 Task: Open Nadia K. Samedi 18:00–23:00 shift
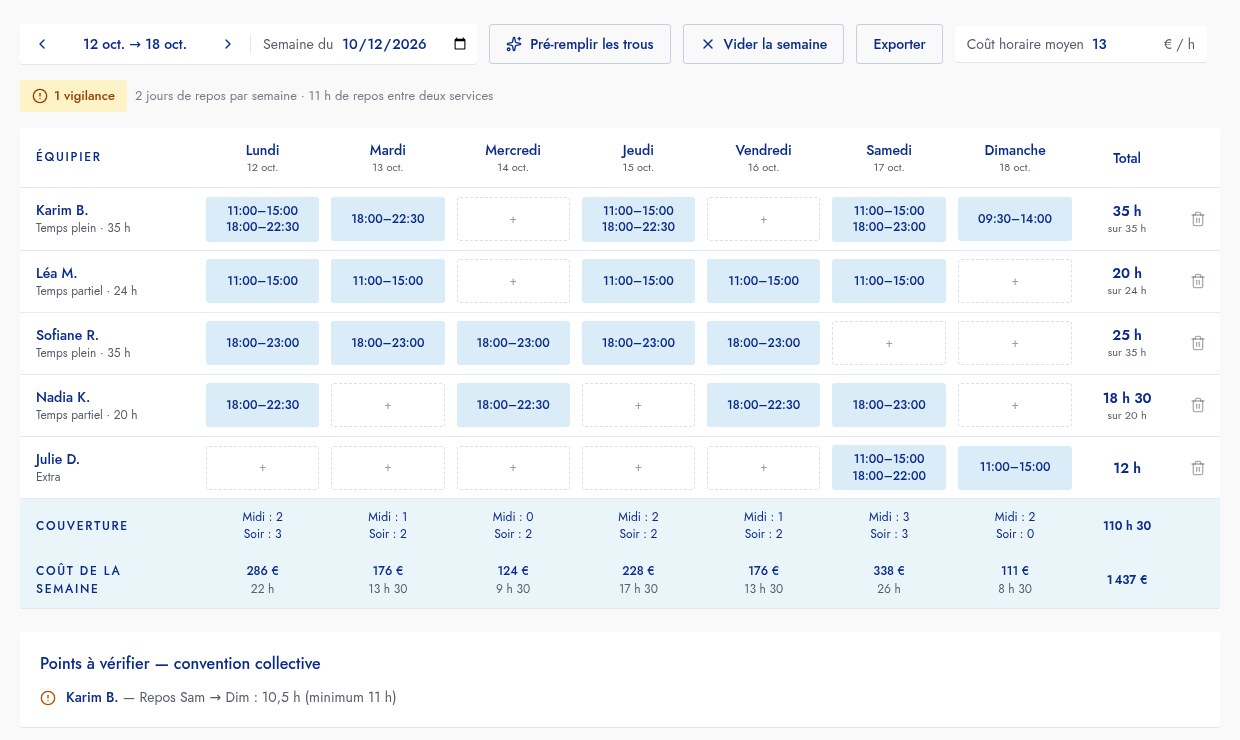[889, 405]
